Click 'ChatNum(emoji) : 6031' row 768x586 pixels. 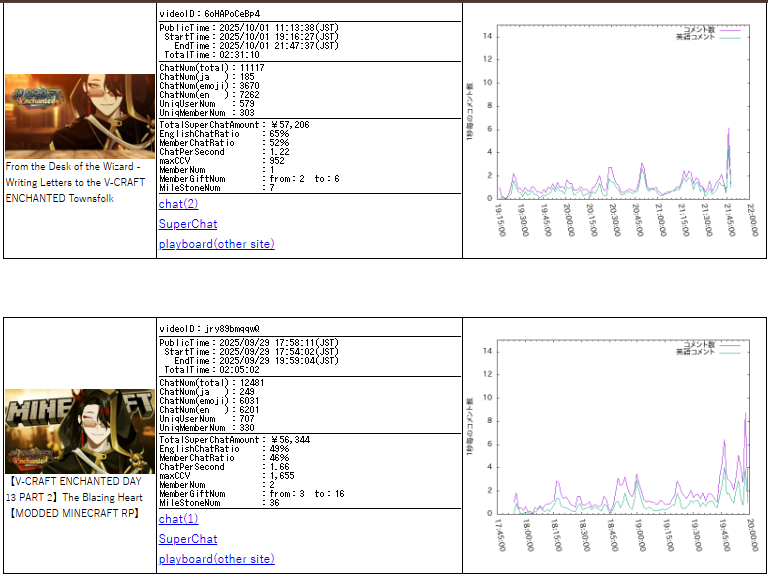[209, 401]
